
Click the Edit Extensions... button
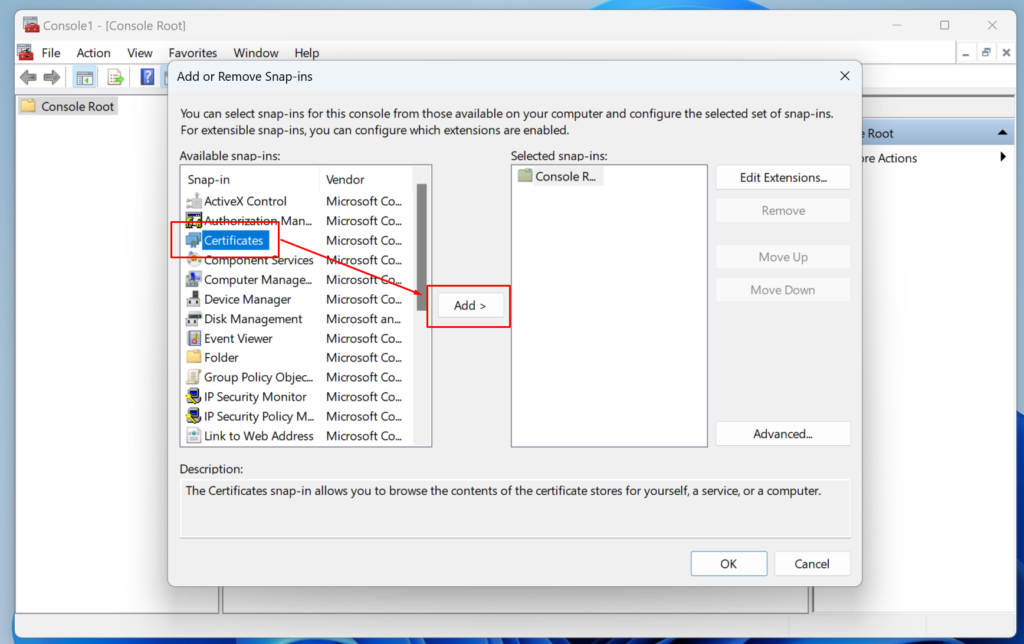pos(783,178)
